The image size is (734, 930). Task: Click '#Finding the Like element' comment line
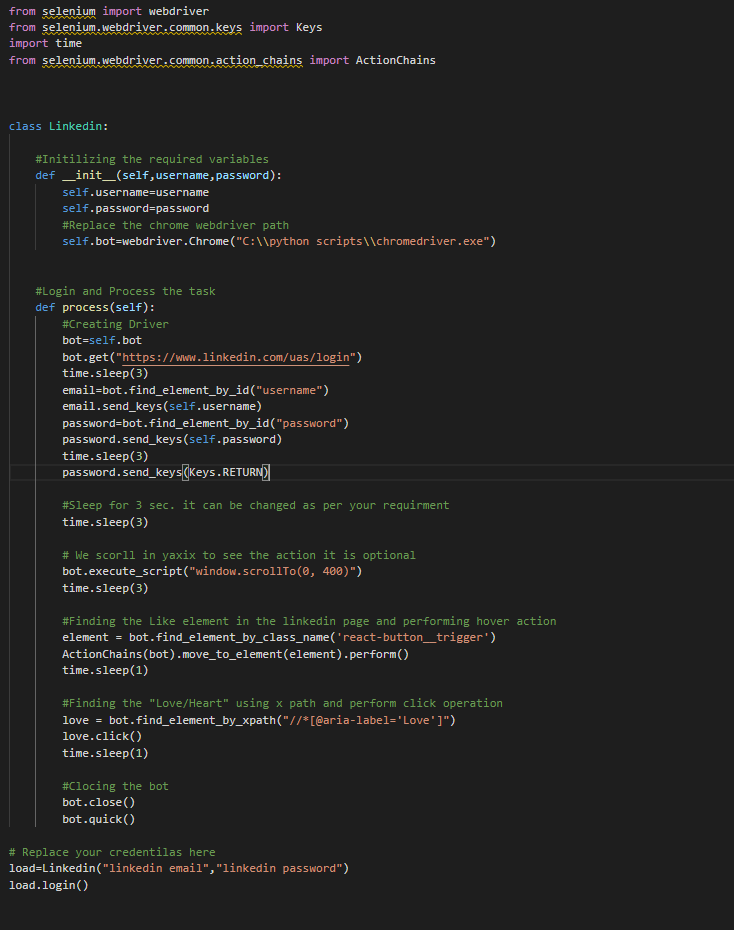pyautogui.click(x=309, y=621)
